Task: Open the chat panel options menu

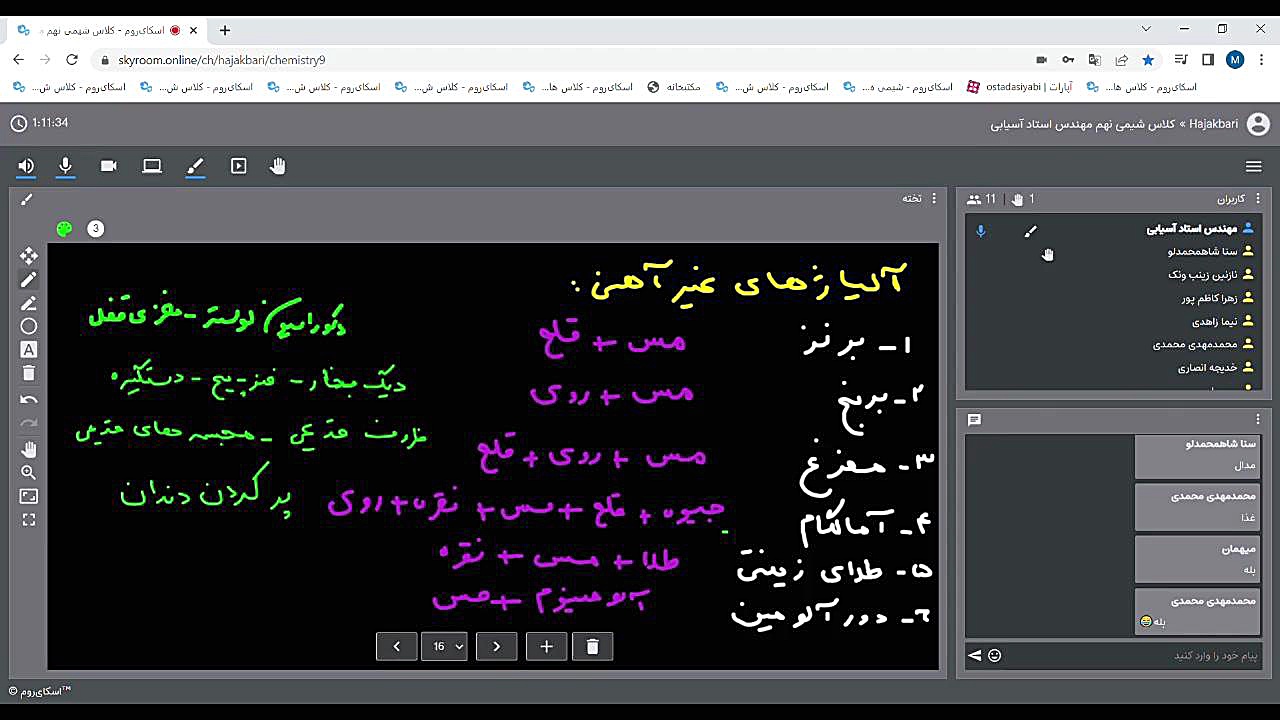Action: click(x=1258, y=419)
